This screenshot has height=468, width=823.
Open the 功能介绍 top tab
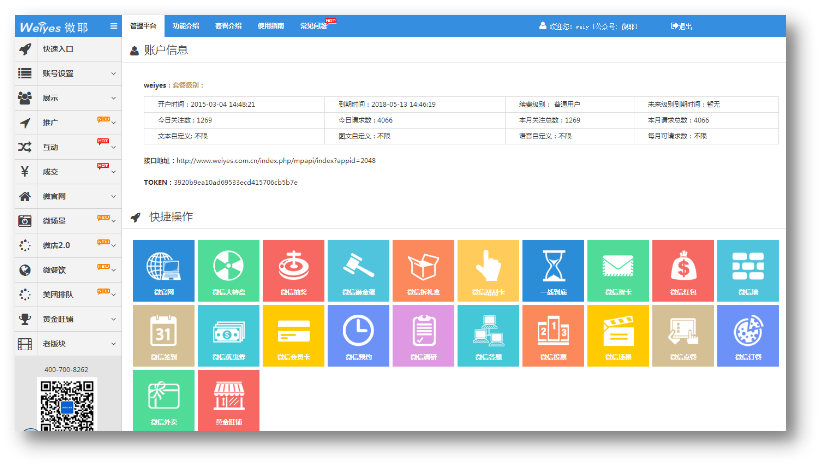coord(186,26)
